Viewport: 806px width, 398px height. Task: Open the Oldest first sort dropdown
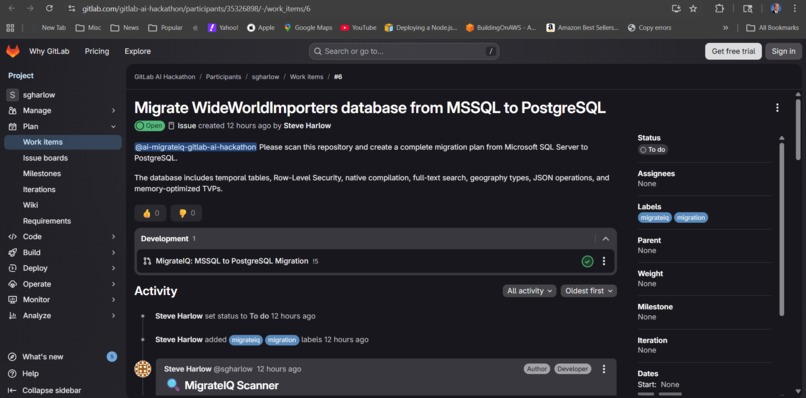pyautogui.click(x=589, y=291)
